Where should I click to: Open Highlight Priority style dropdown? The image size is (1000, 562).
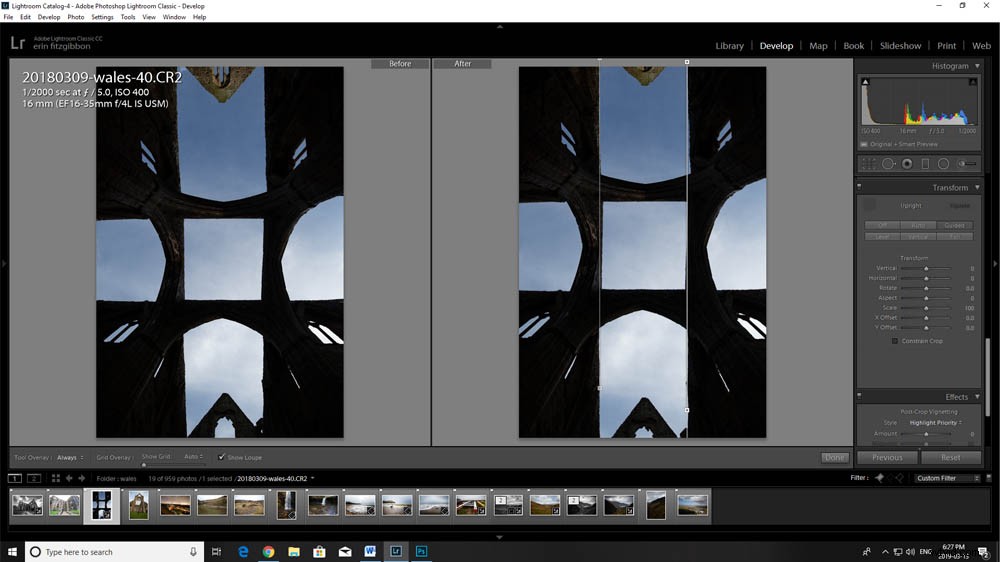936,422
